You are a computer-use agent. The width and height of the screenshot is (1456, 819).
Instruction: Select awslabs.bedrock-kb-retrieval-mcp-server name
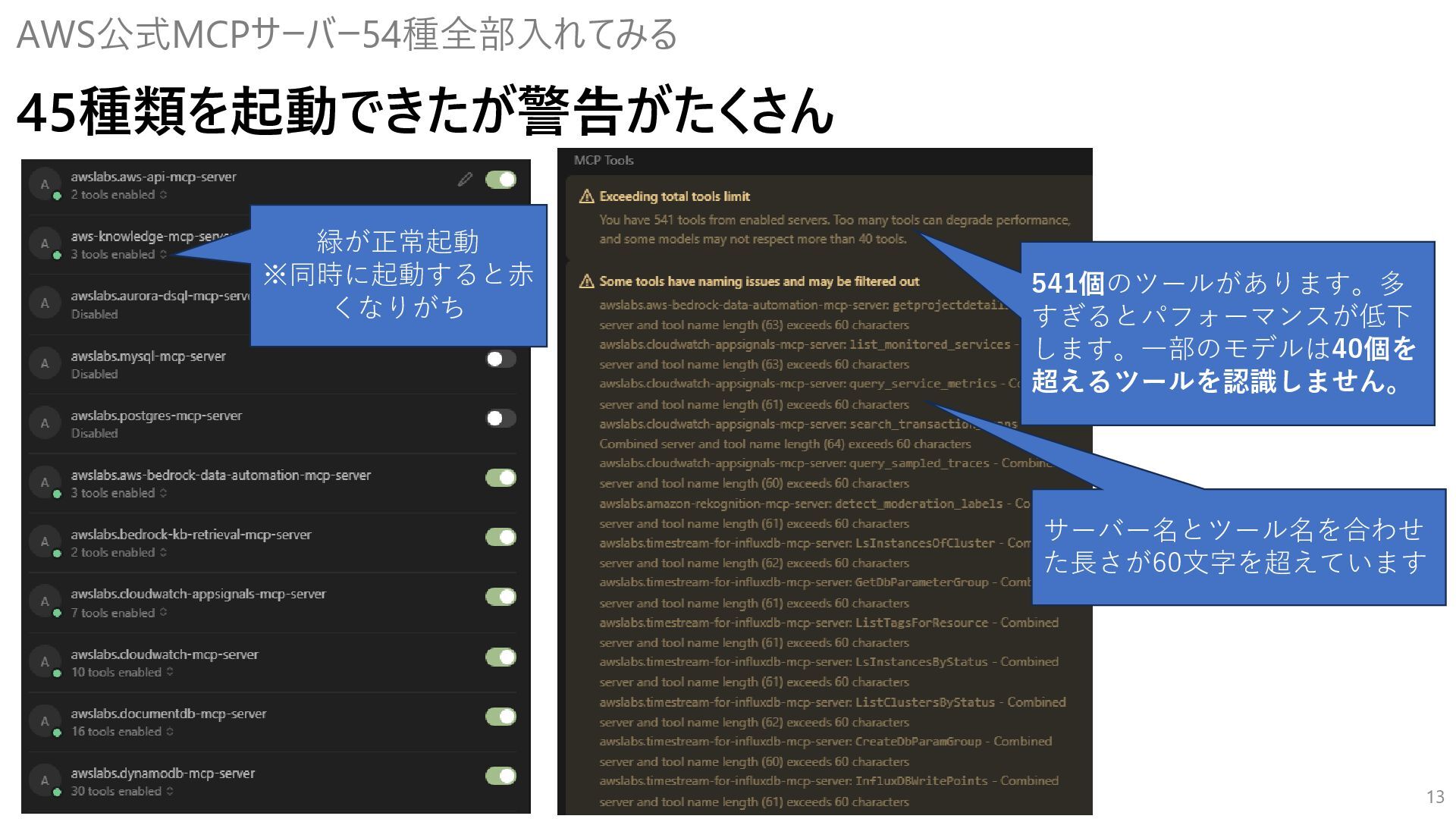(191, 535)
